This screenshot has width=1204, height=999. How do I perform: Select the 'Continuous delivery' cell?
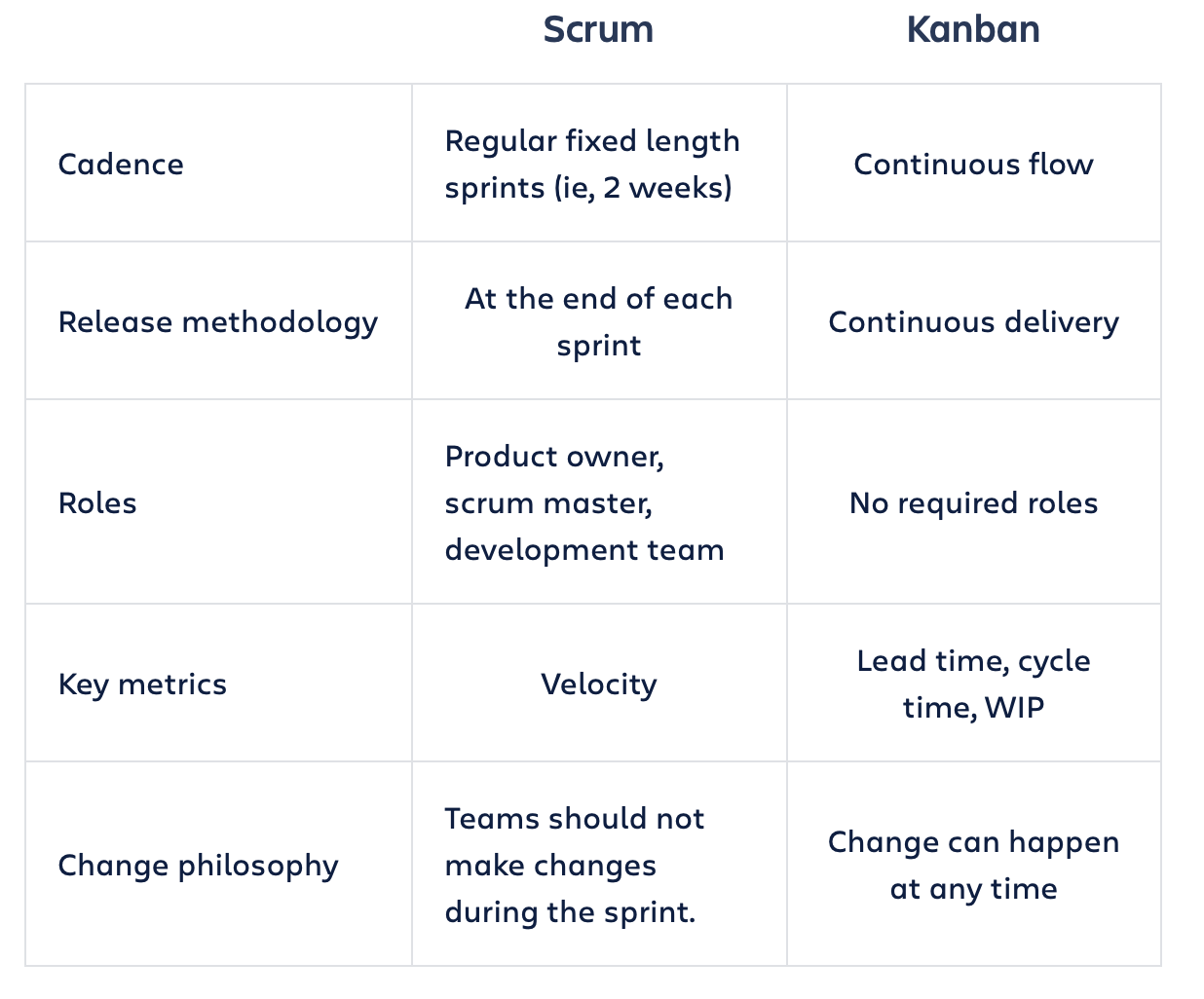(973, 321)
